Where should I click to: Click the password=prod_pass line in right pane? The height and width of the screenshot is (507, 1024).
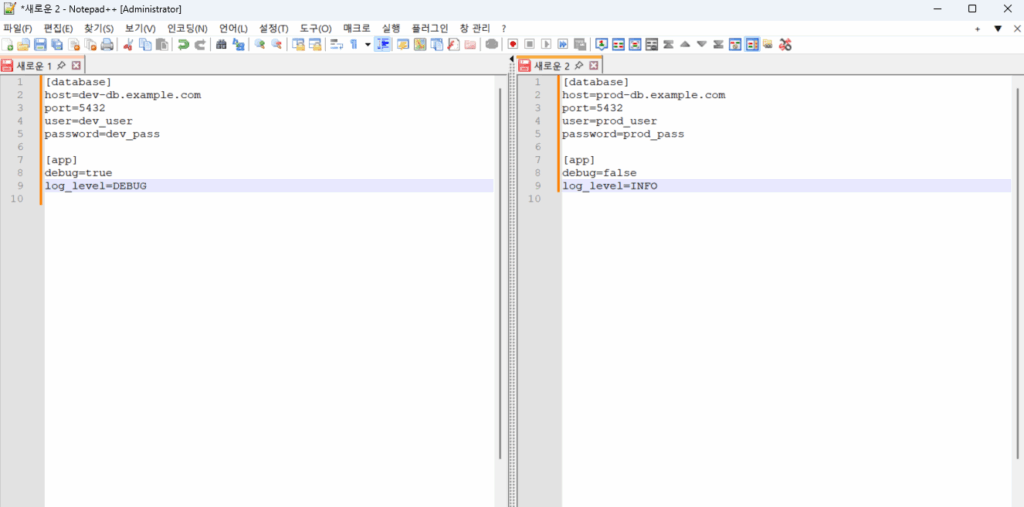click(x=623, y=134)
